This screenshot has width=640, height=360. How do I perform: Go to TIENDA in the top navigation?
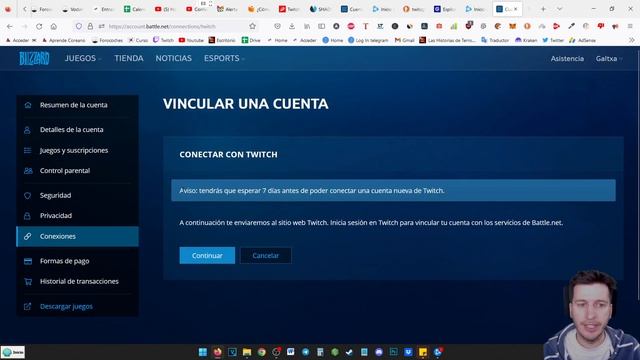(x=129, y=58)
